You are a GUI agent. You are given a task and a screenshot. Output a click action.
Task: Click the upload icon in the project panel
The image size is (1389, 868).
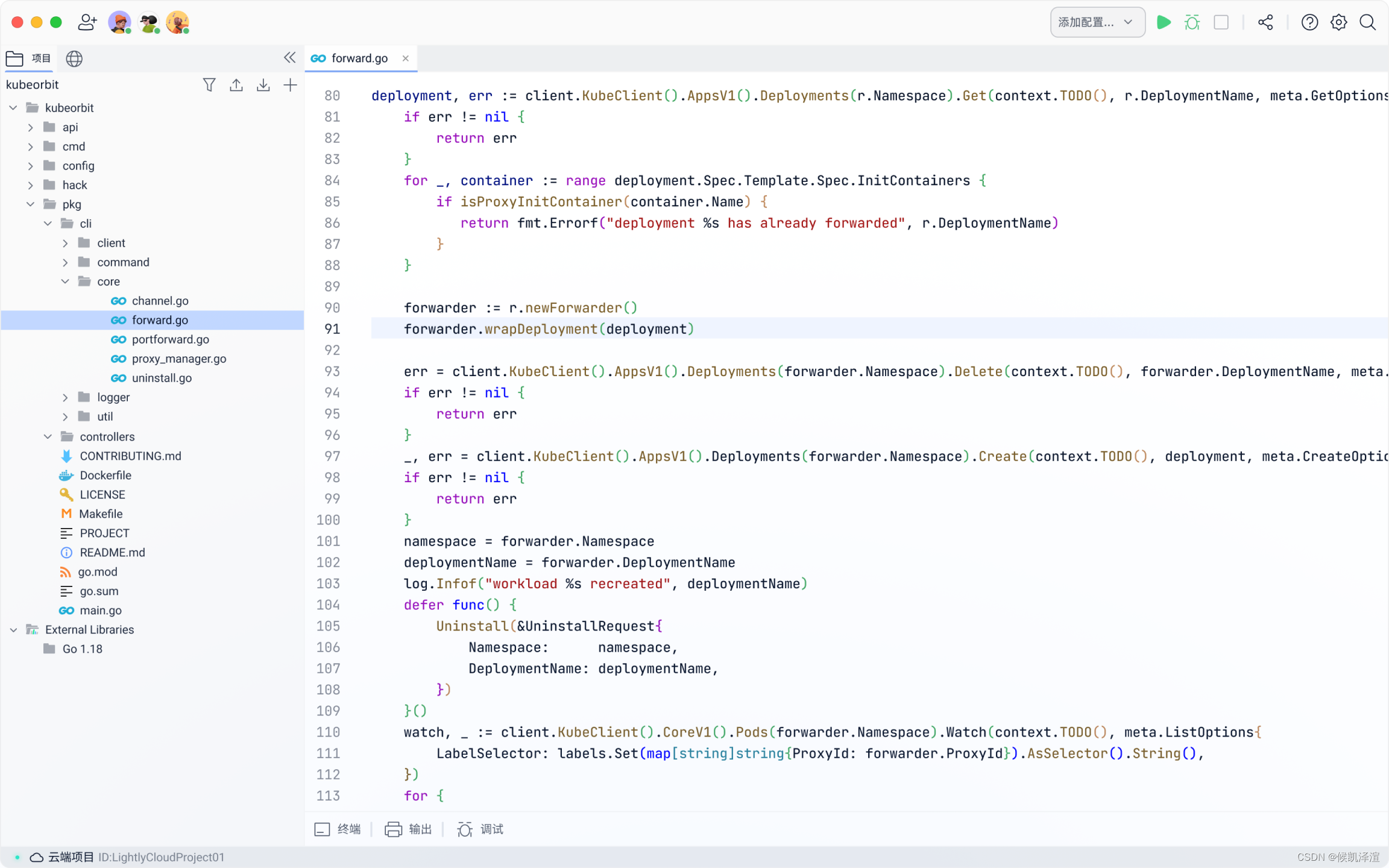(236, 85)
